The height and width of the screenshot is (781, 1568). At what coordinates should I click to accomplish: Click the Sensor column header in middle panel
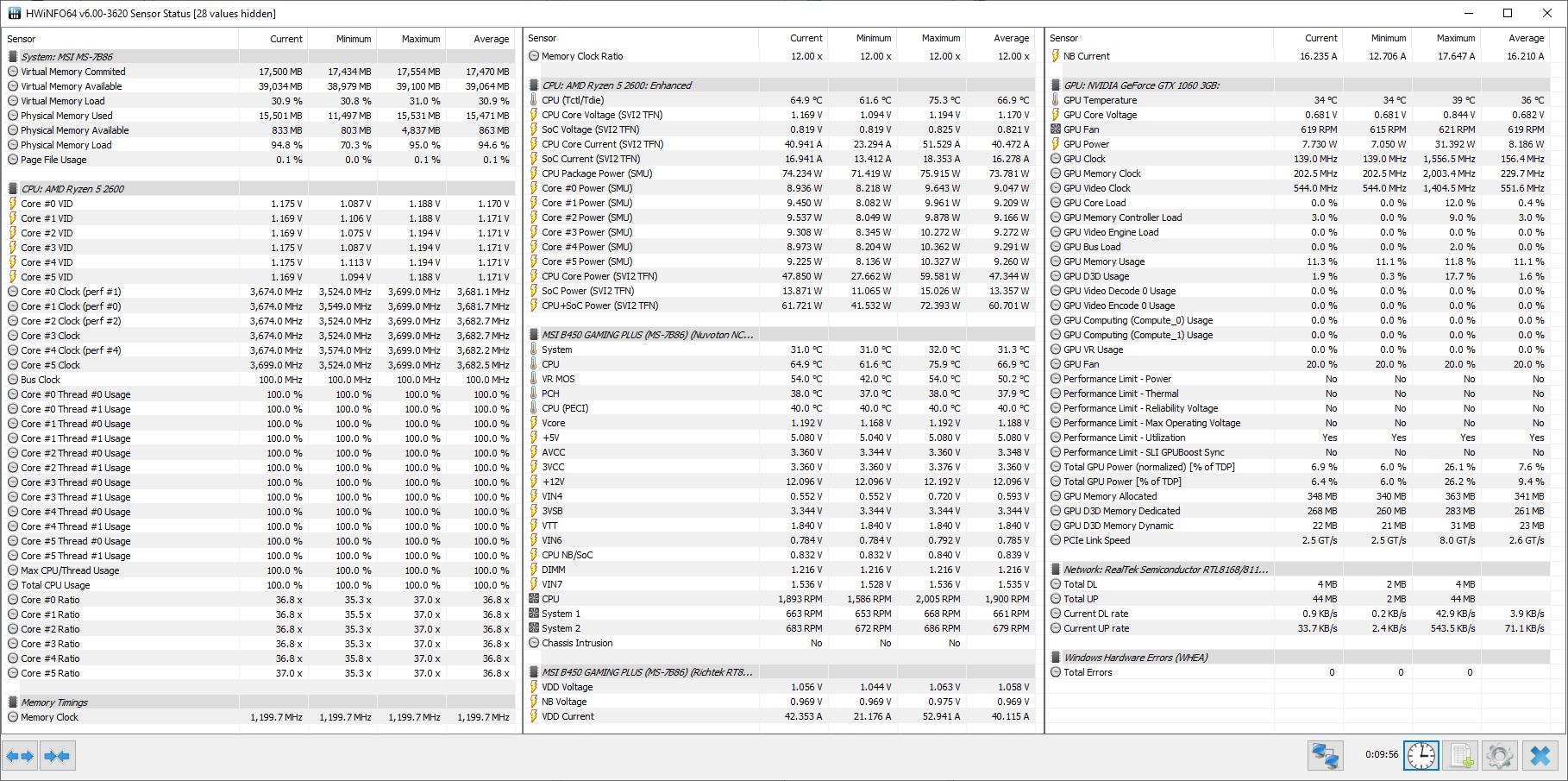tap(543, 38)
